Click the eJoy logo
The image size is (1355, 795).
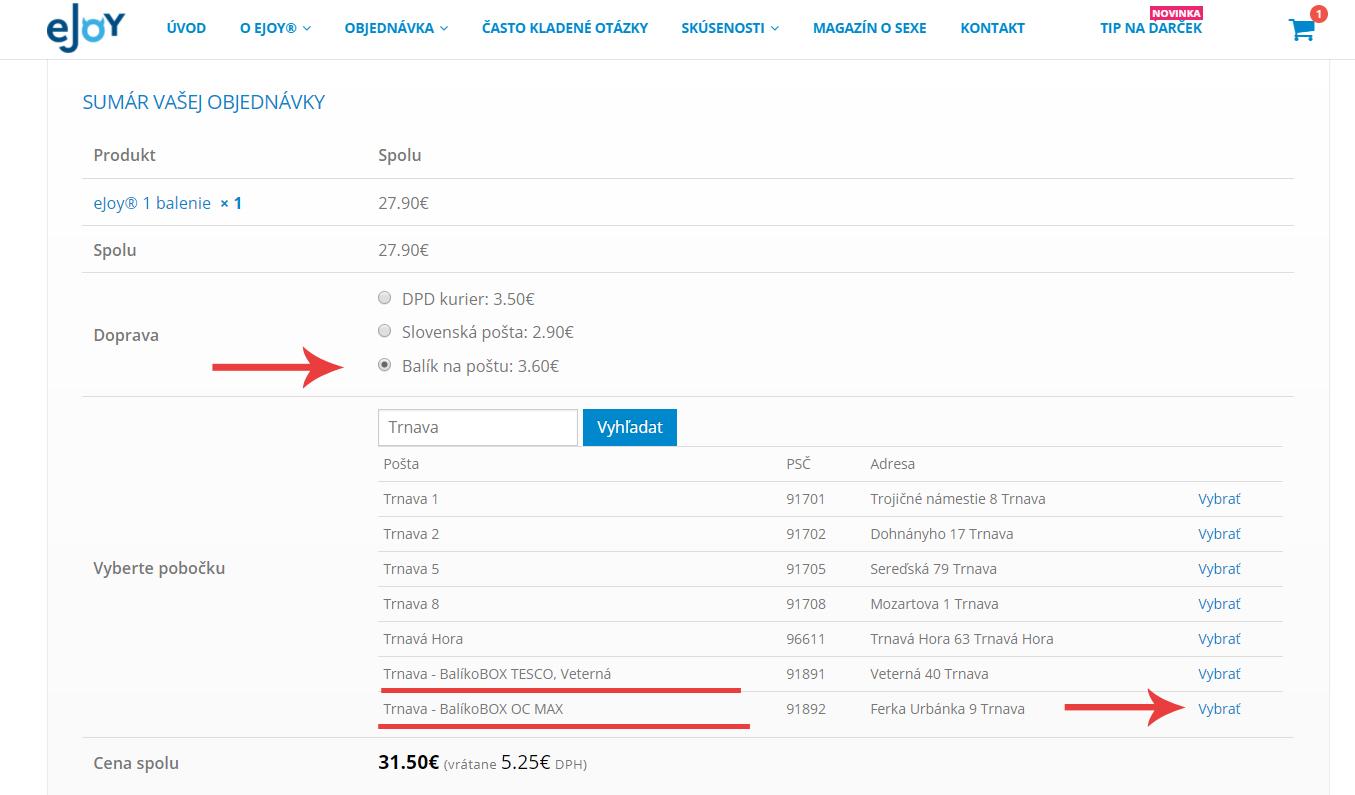click(85, 27)
